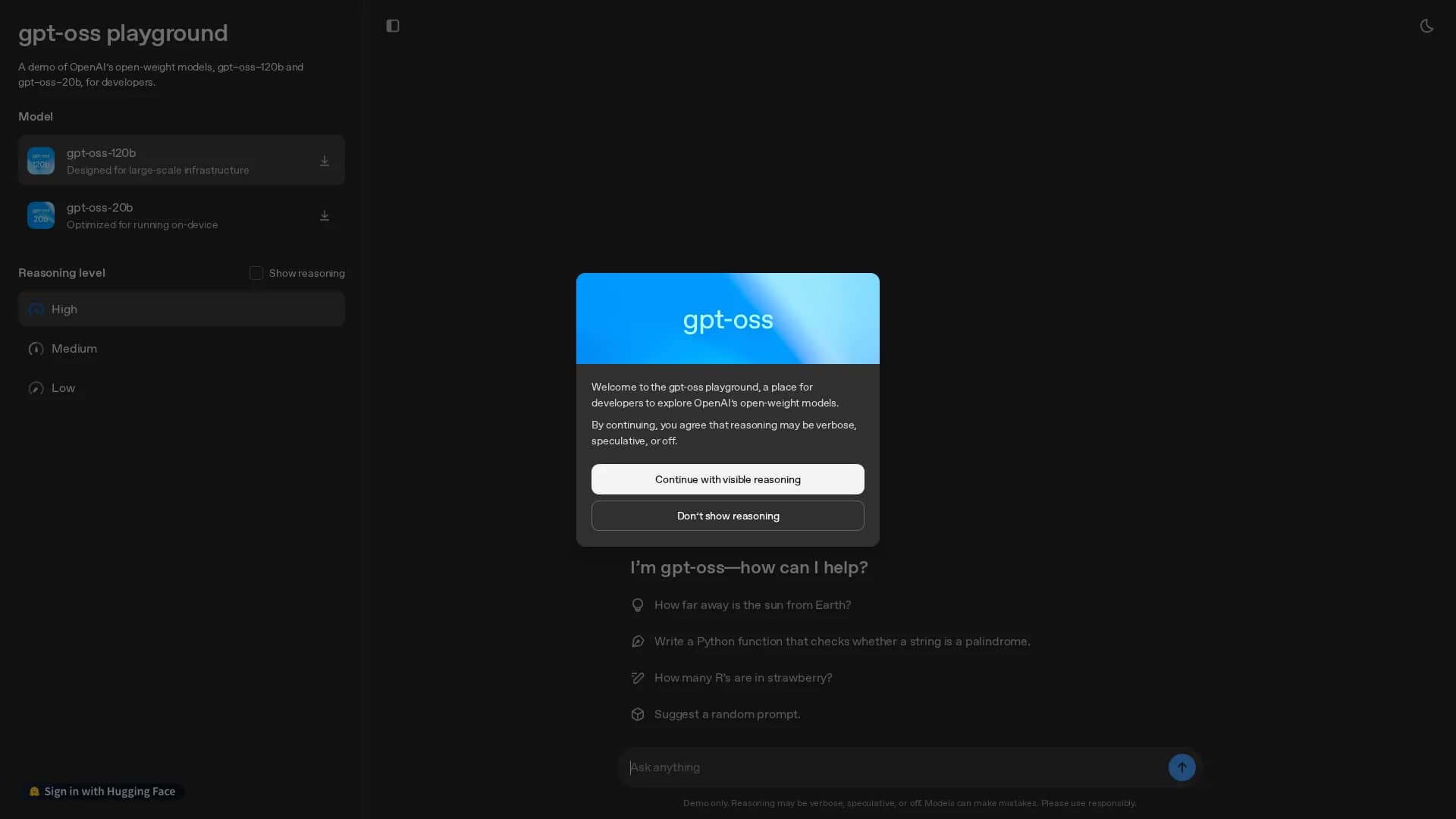Send the message with the arrow button
This screenshot has width=1456, height=819.
[x=1181, y=767]
